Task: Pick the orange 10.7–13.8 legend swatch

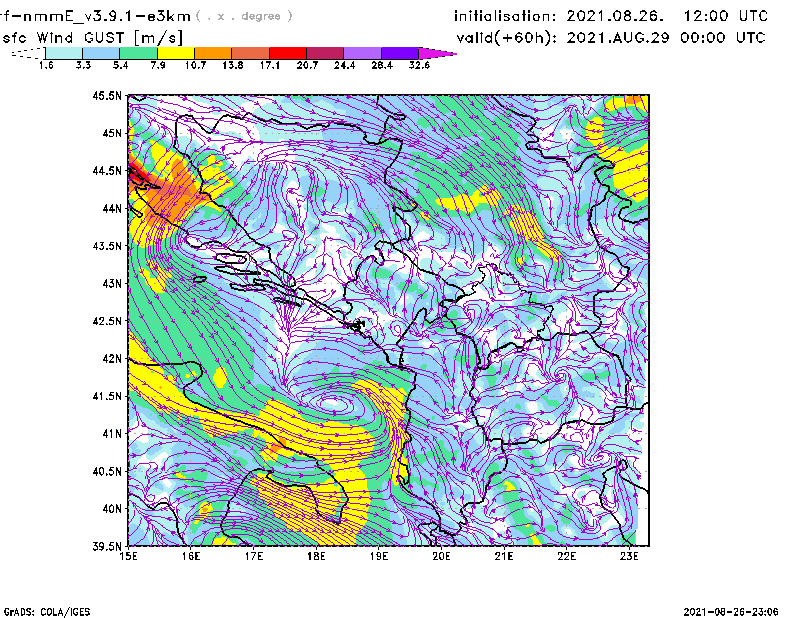Action: click(x=213, y=53)
